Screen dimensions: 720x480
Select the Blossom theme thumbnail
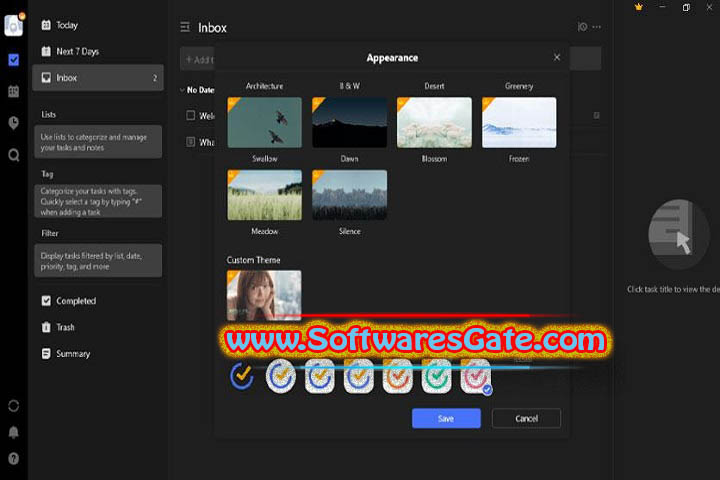click(x=434, y=122)
